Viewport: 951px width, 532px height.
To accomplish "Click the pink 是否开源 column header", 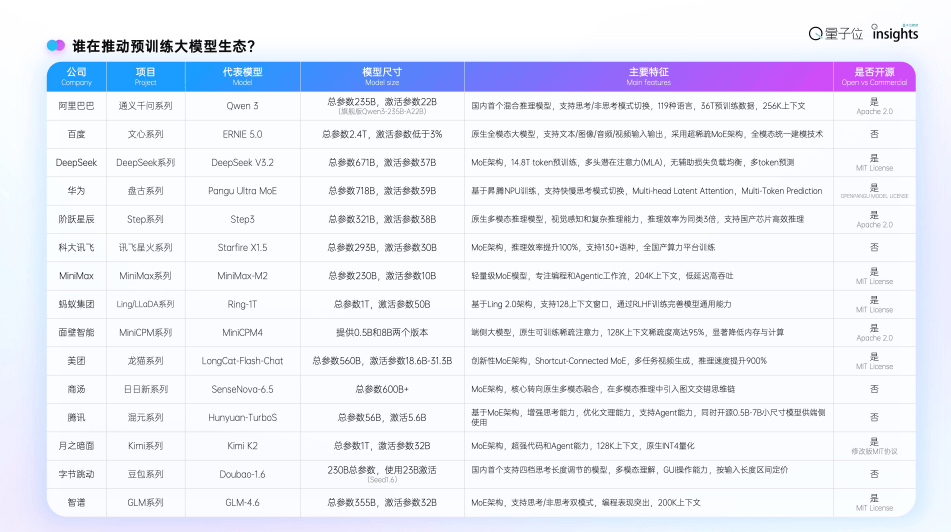I will click(874, 76).
